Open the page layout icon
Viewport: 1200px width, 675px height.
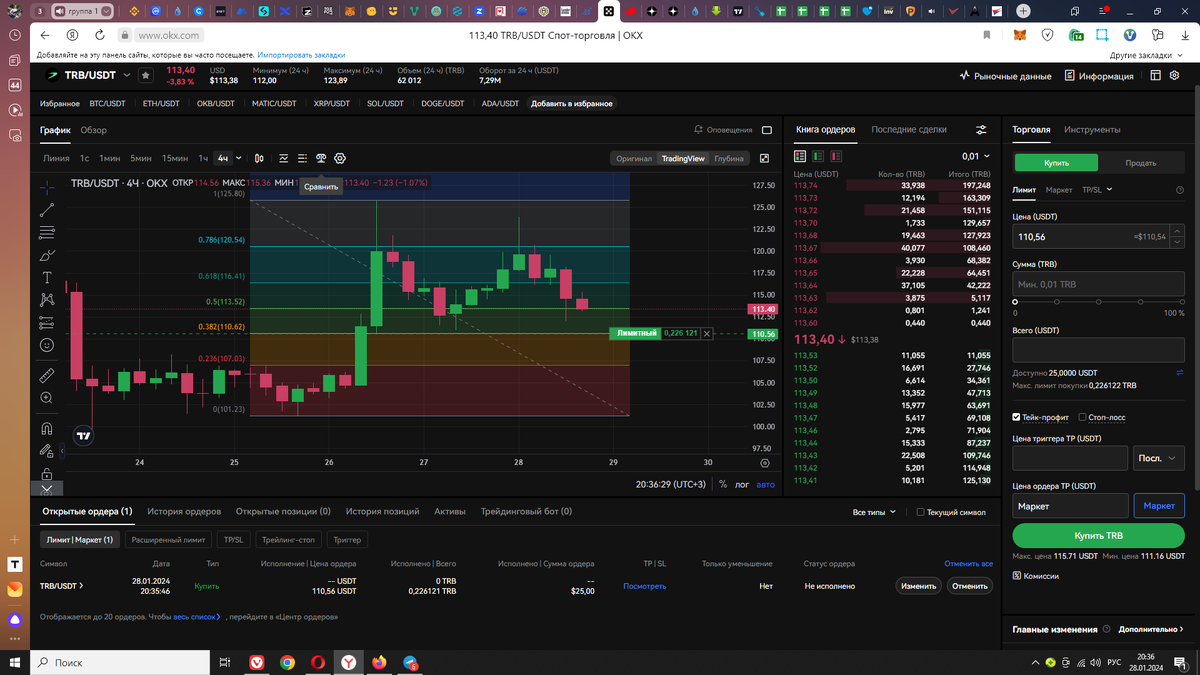pos(1156,75)
